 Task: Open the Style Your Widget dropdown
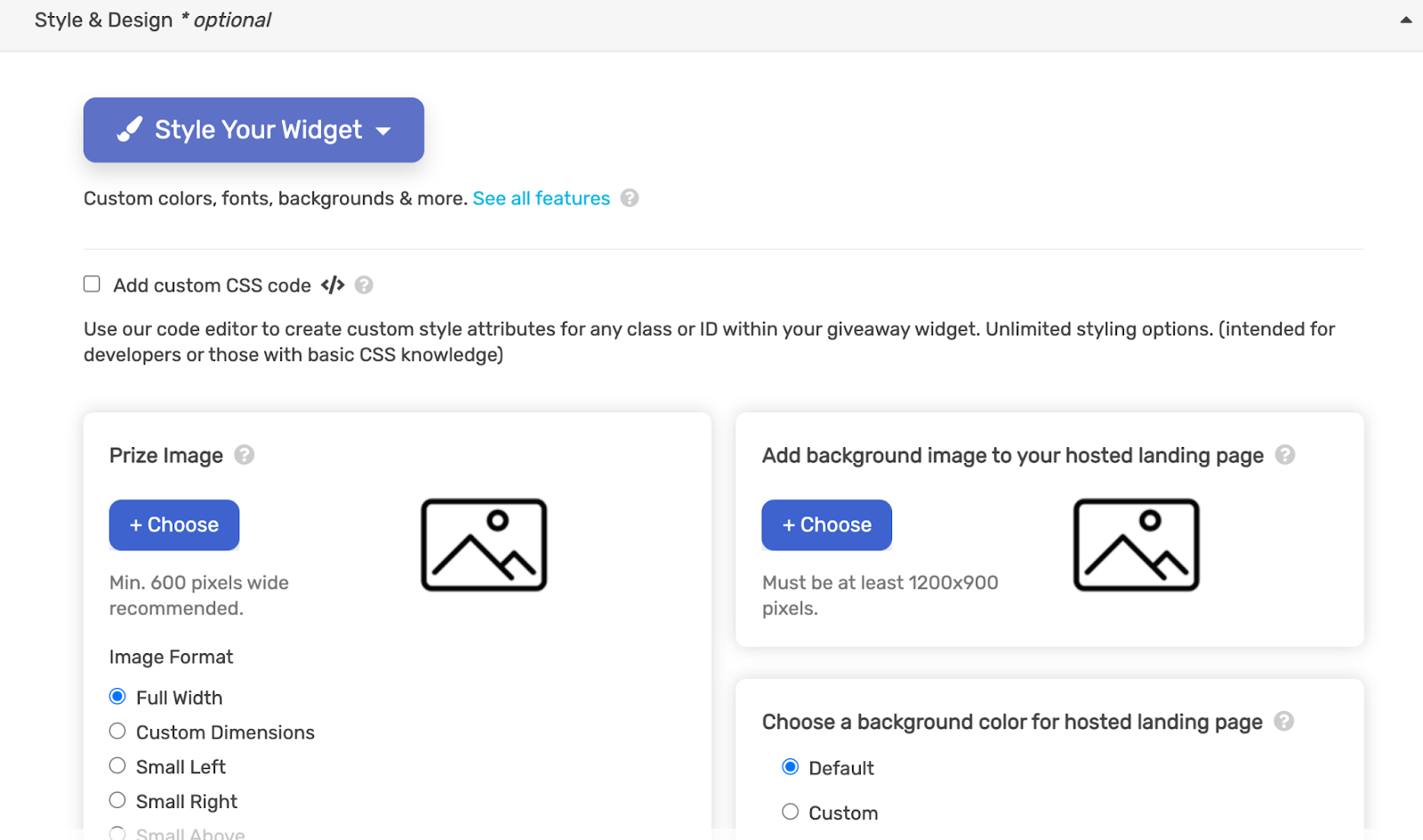point(253,130)
